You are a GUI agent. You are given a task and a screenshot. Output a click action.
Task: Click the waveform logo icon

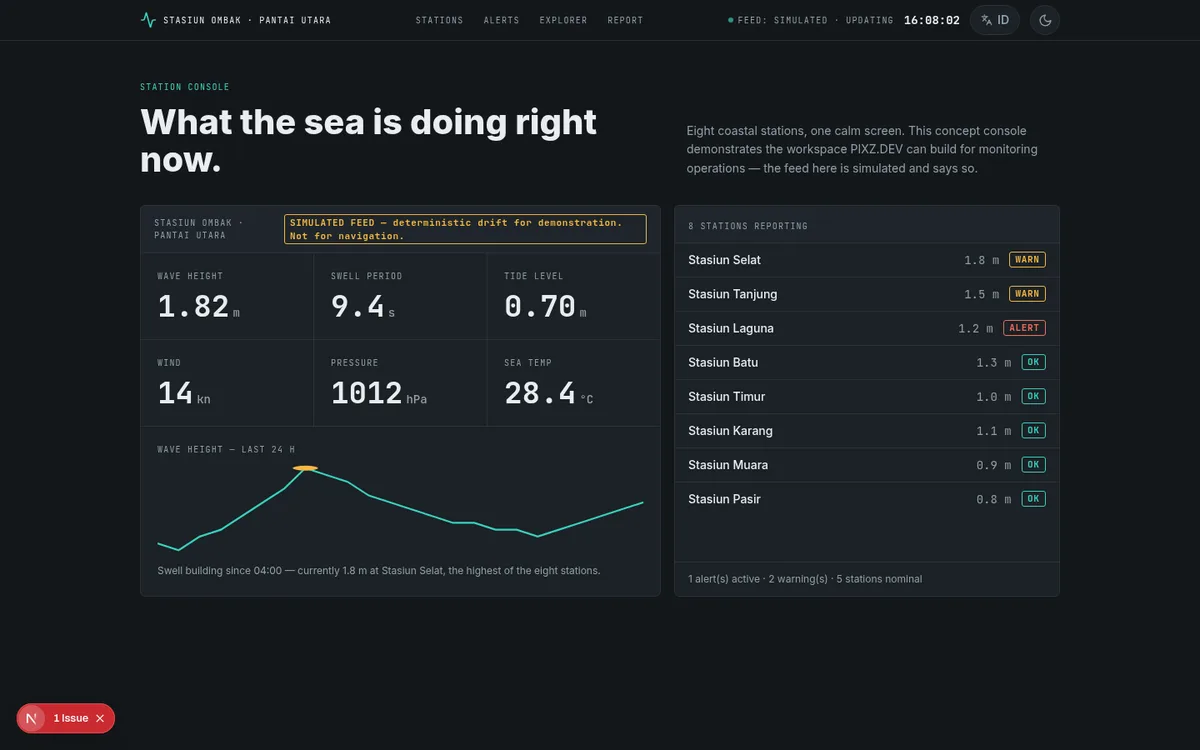point(148,20)
